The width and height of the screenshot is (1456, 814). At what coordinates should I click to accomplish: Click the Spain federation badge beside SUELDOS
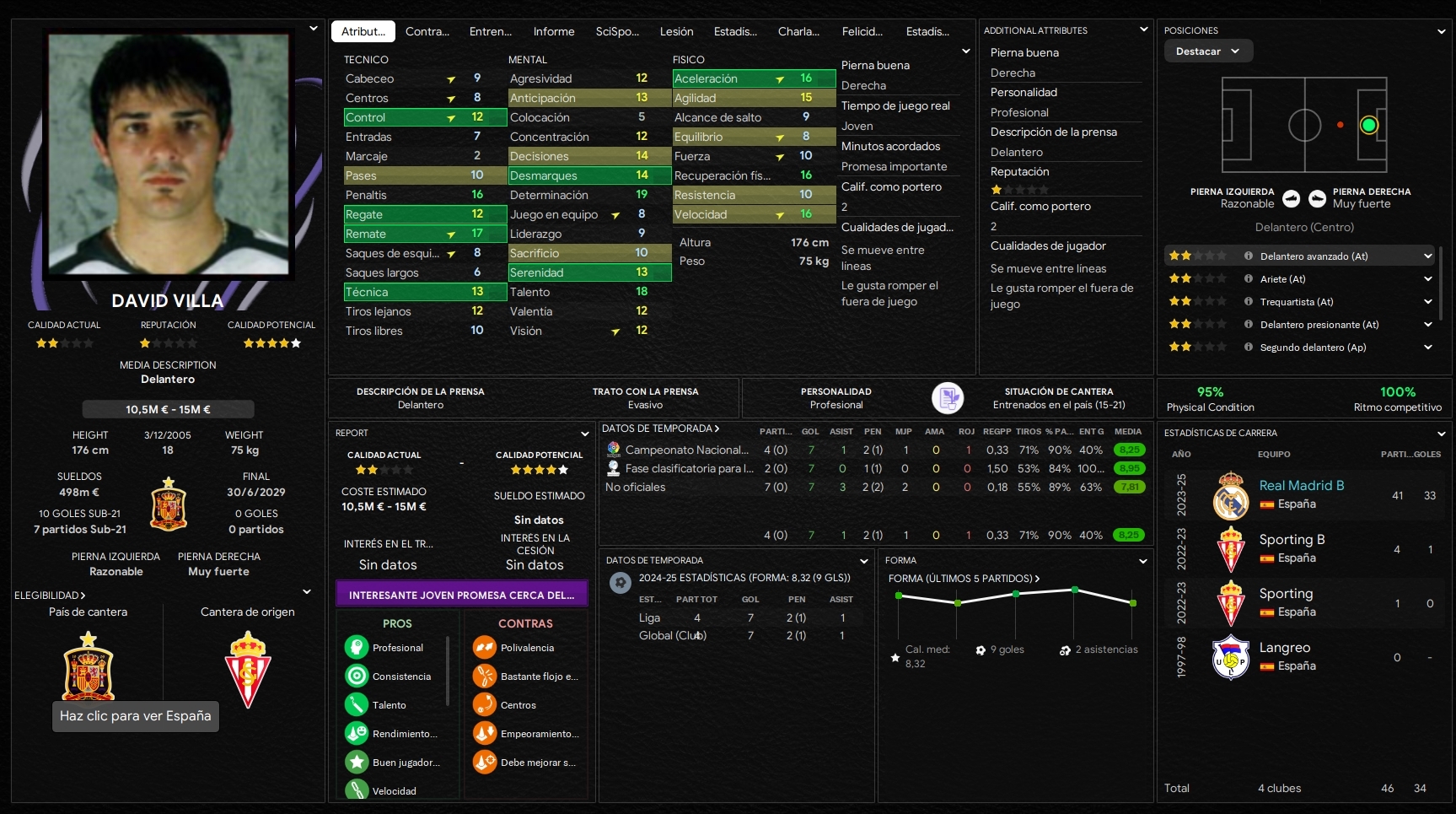pyautogui.click(x=169, y=504)
